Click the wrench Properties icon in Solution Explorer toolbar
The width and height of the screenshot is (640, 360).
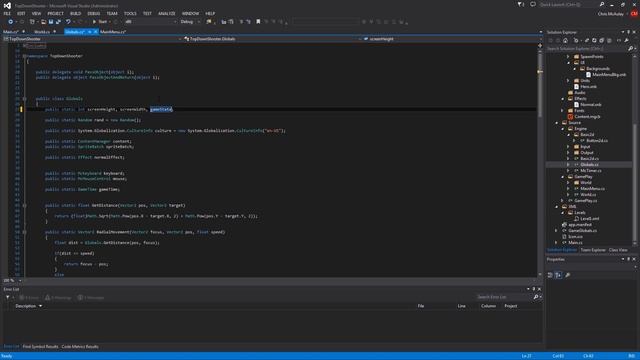coord(627,40)
